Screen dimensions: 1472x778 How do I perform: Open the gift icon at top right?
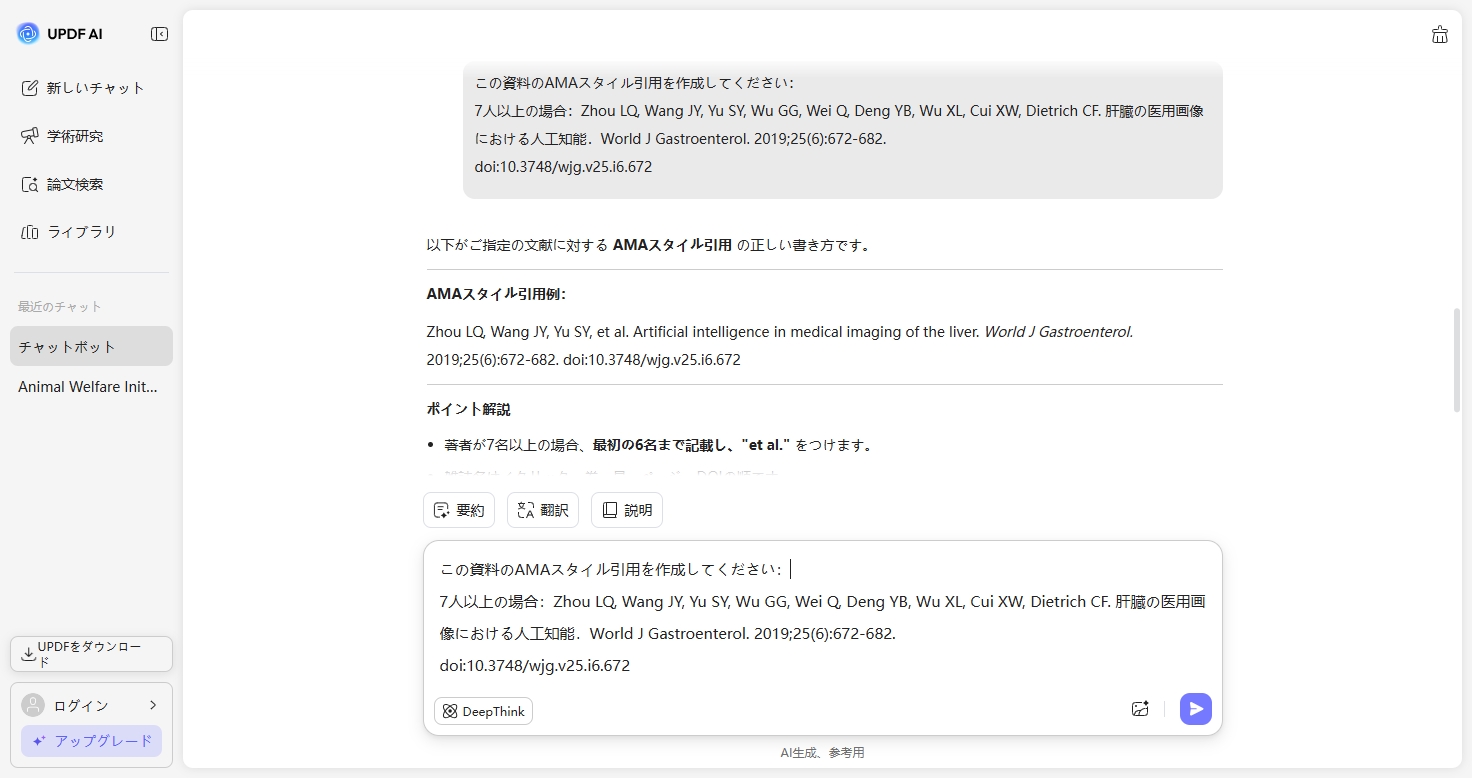(1439, 35)
